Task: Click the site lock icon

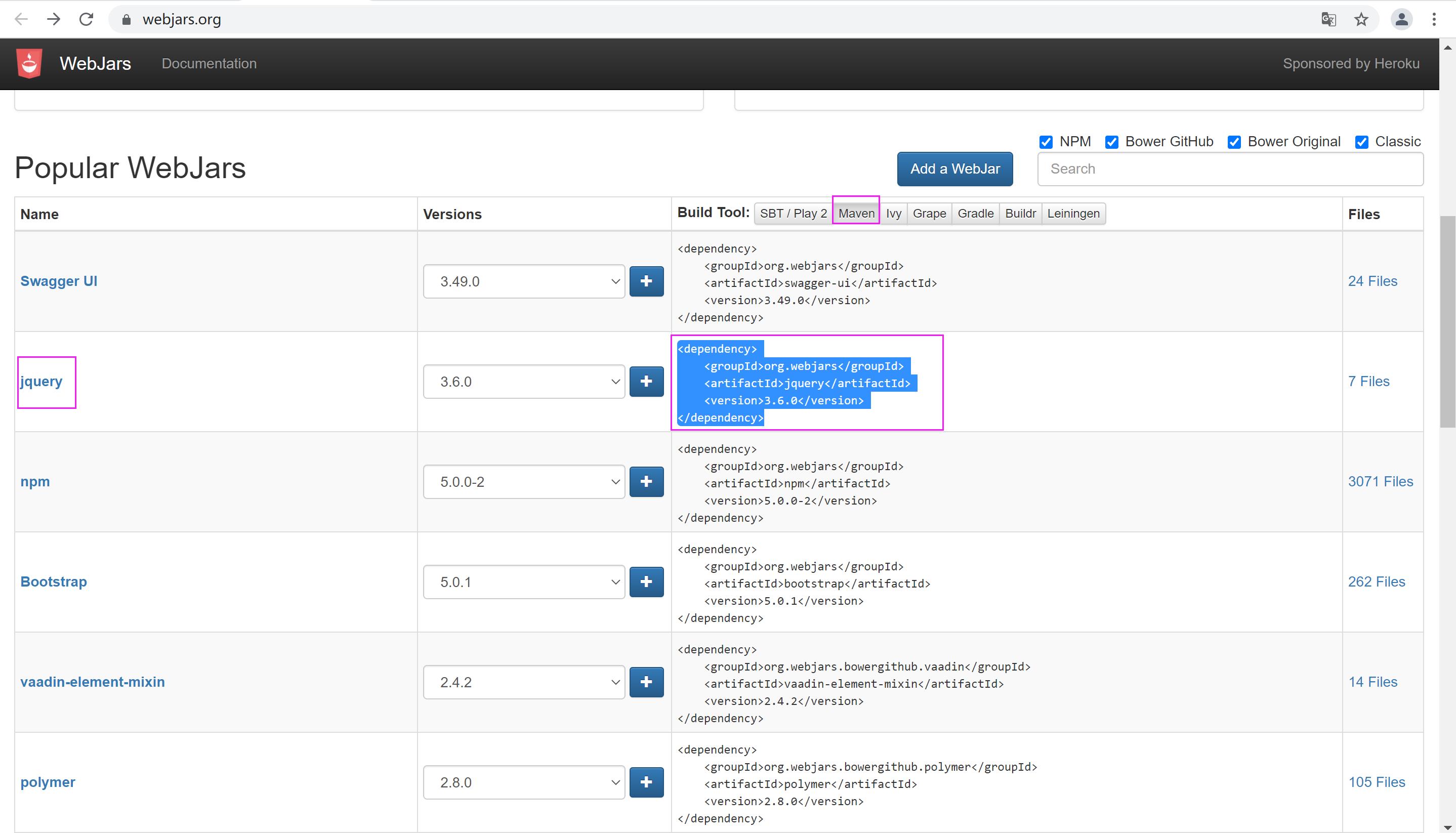Action: pos(127,20)
